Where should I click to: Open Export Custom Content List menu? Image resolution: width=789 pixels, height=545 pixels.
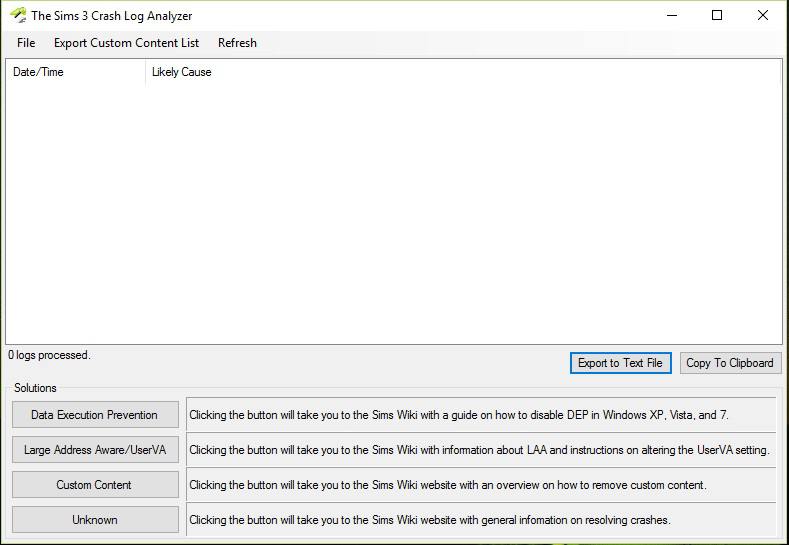126,43
